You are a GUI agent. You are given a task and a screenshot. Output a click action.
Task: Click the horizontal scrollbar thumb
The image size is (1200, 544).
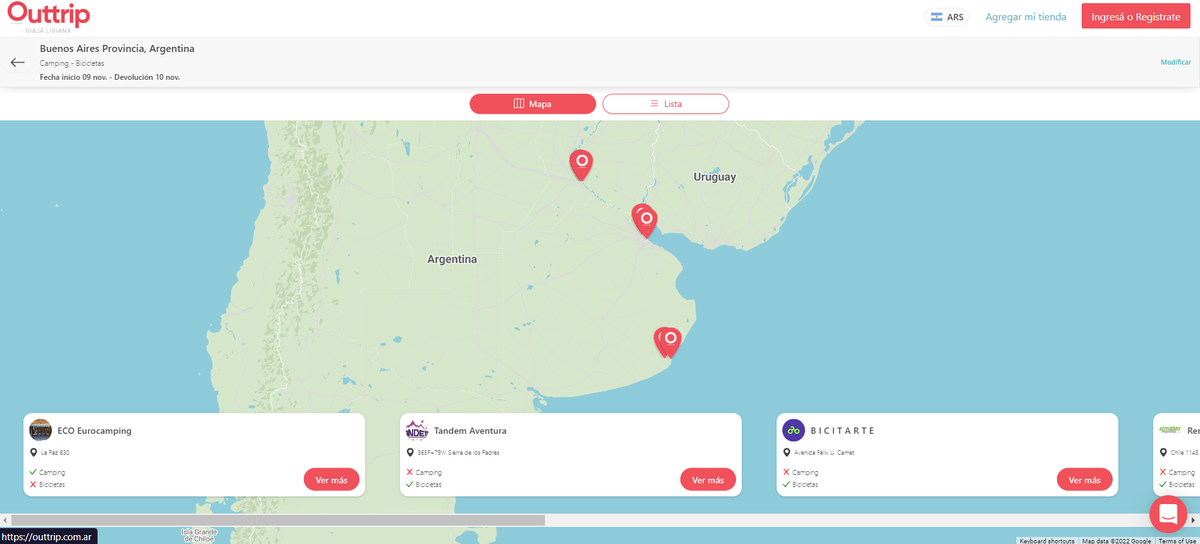click(278, 520)
